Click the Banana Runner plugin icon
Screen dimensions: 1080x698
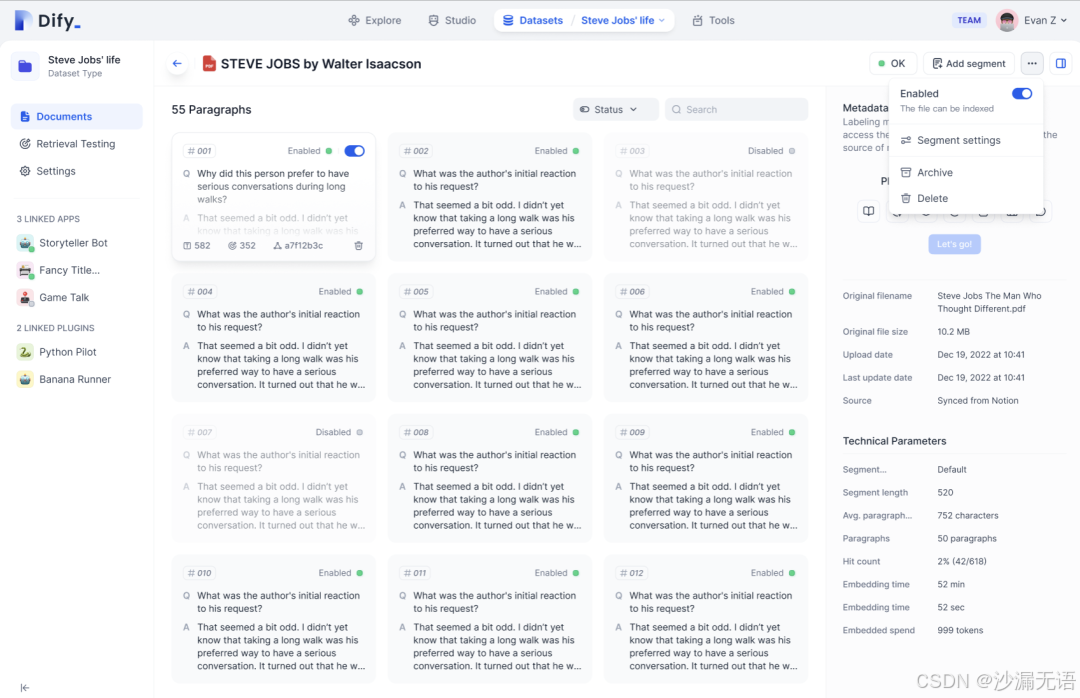[x=25, y=379]
